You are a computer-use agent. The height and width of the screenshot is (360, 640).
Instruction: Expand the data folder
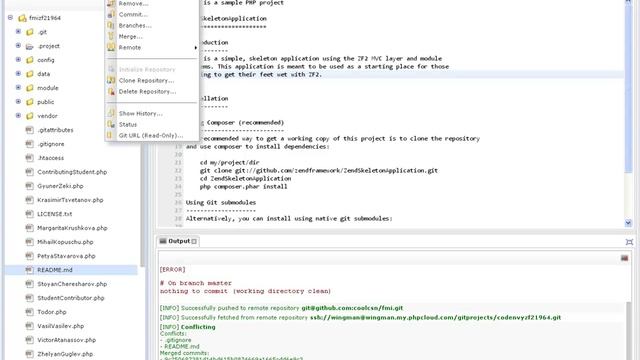tap(18, 73)
